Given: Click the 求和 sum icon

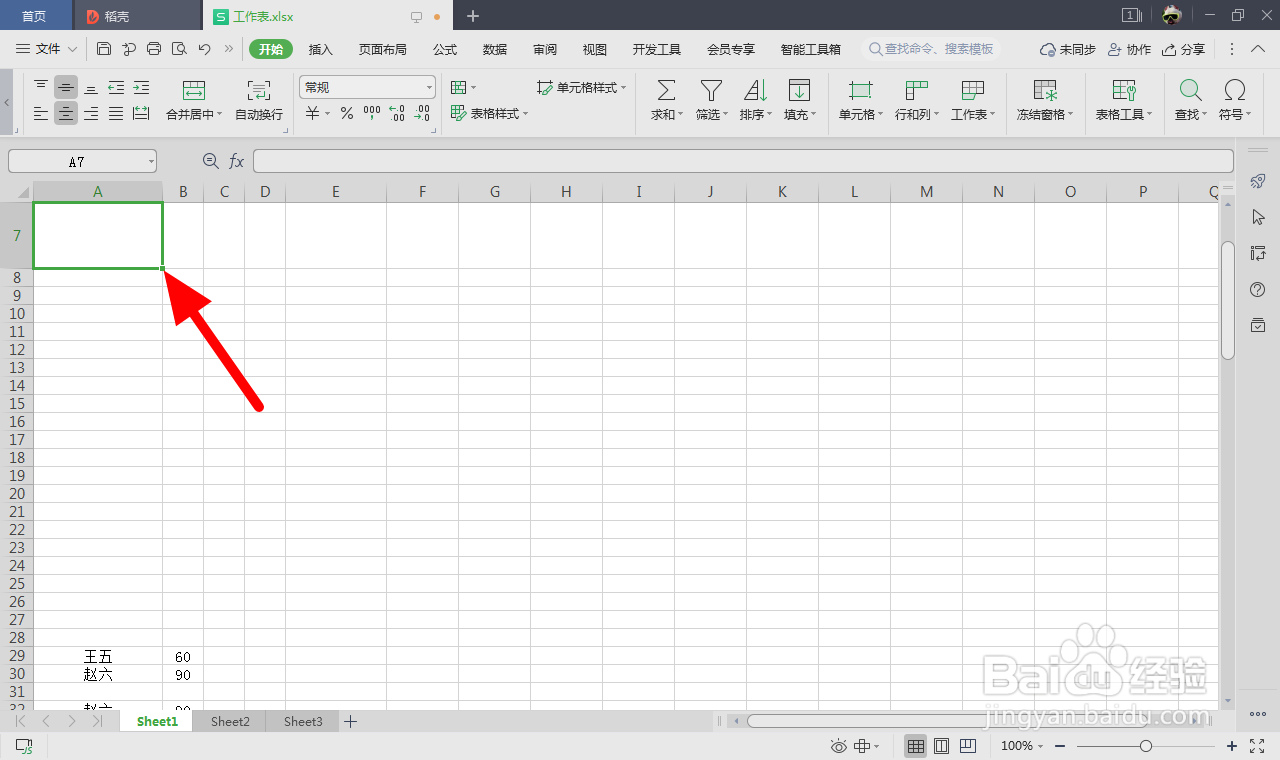Looking at the screenshot, I should [666, 90].
